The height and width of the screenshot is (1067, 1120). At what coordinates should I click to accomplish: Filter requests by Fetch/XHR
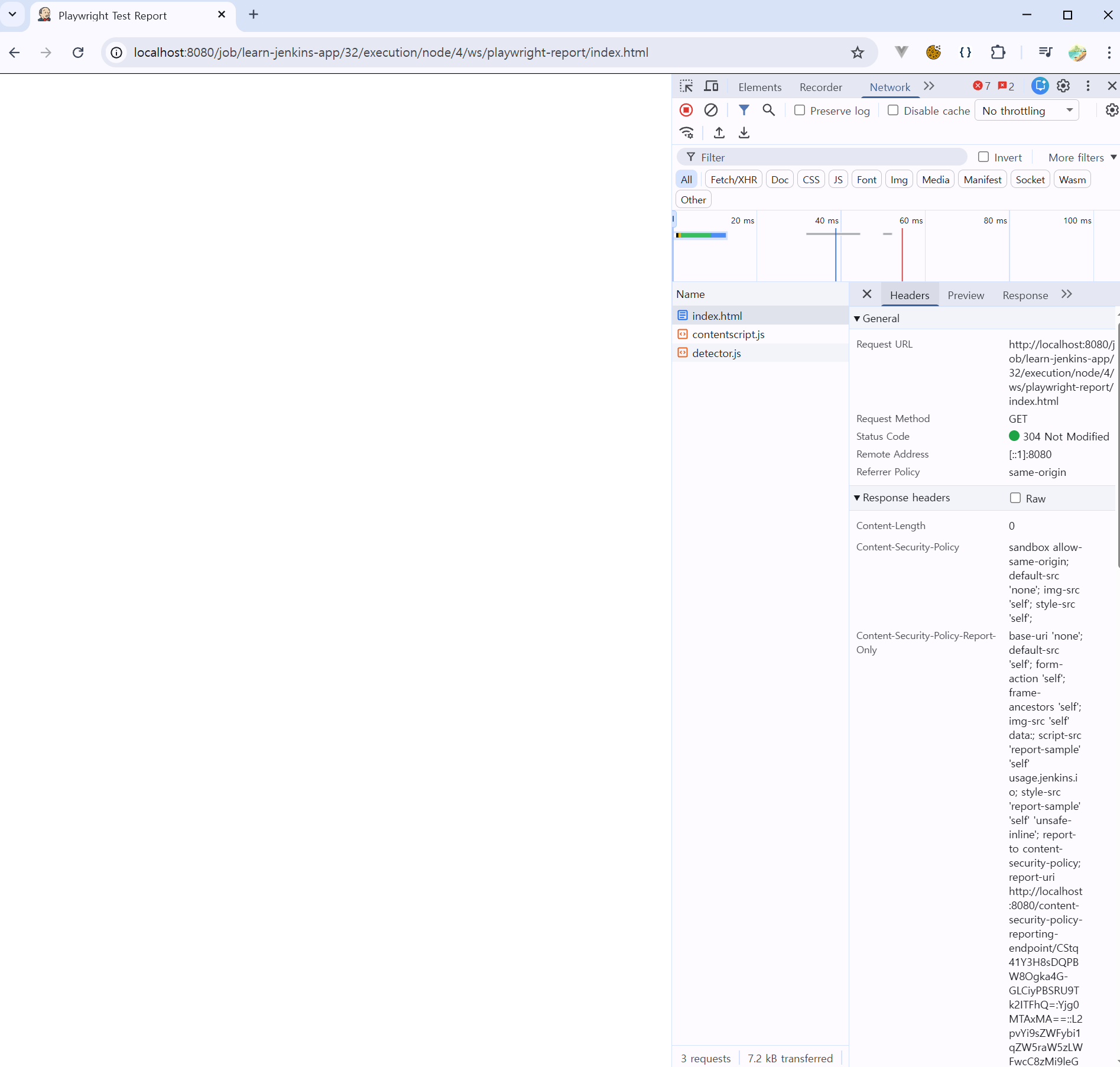point(733,180)
